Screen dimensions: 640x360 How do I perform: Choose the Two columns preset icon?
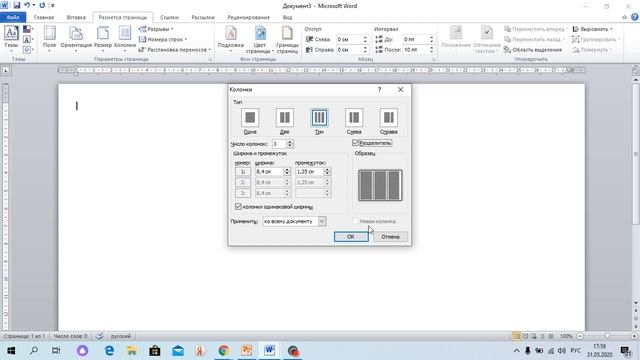coord(284,118)
